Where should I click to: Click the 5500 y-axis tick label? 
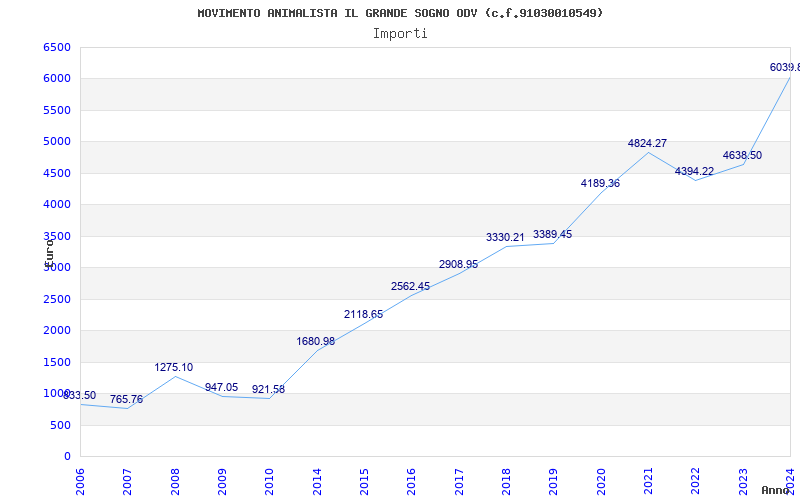point(57,110)
